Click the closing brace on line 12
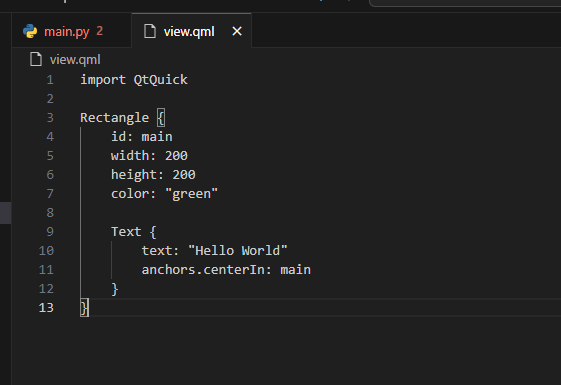The image size is (561, 385). coord(114,289)
